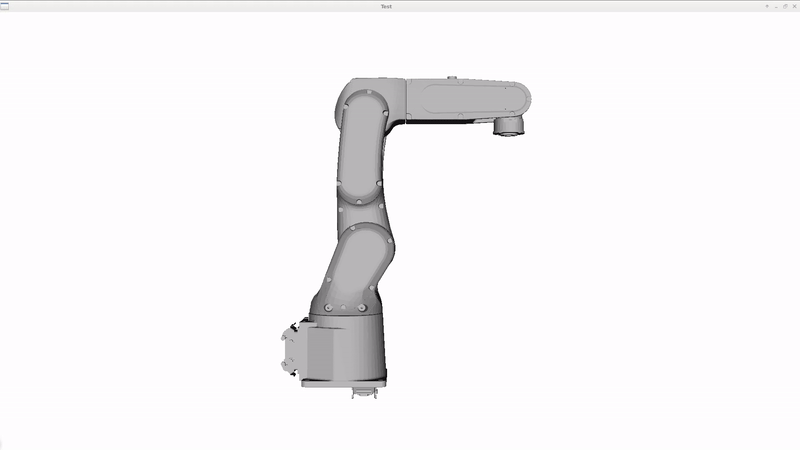
Task: Pick the robot's horizontal forearm link
Action: click(468, 99)
